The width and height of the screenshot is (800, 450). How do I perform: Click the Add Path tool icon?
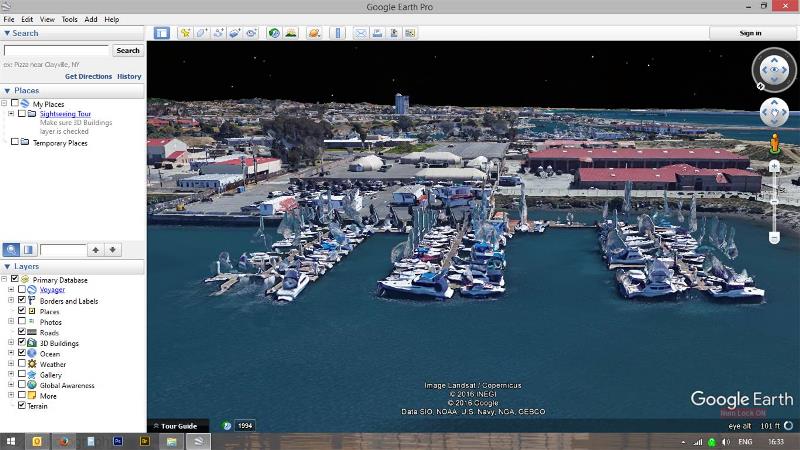tap(218, 33)
